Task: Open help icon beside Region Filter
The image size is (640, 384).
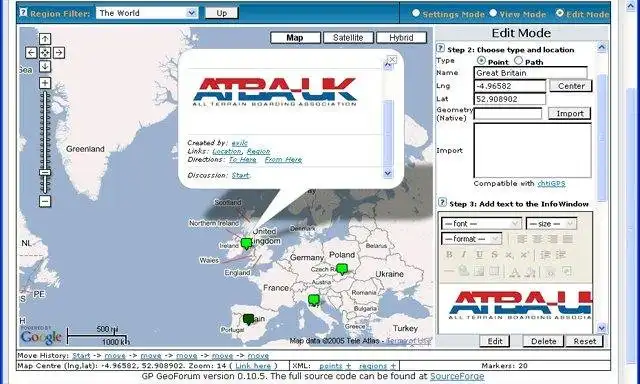Action: coord(23,12)
